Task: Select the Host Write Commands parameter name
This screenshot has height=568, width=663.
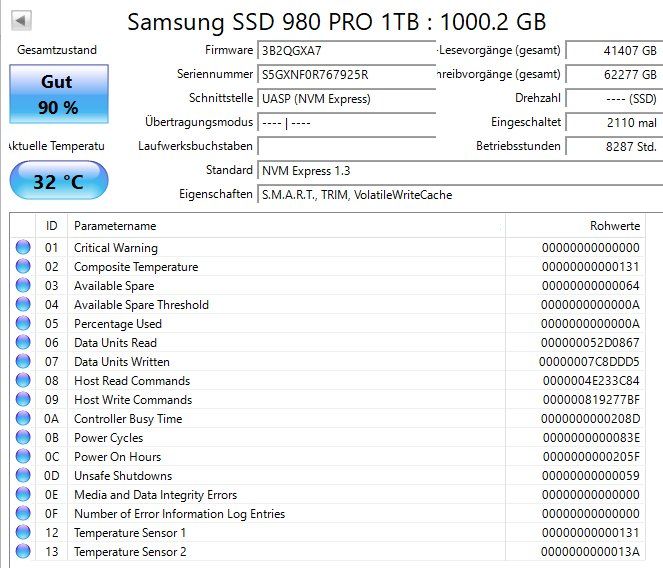Action: tap(133, 400)
